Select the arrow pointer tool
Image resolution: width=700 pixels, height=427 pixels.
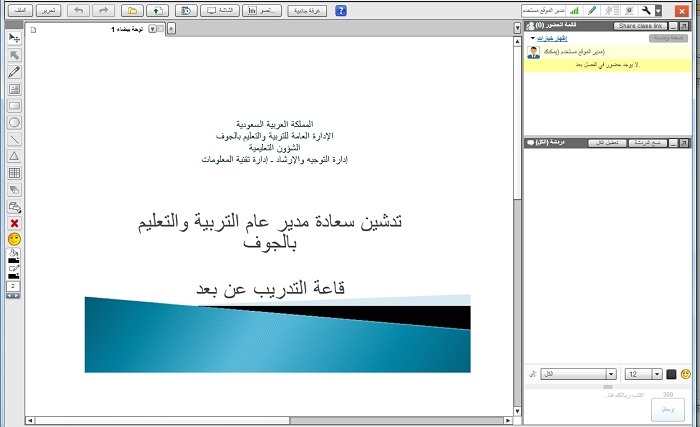click(x=14, y=55)
